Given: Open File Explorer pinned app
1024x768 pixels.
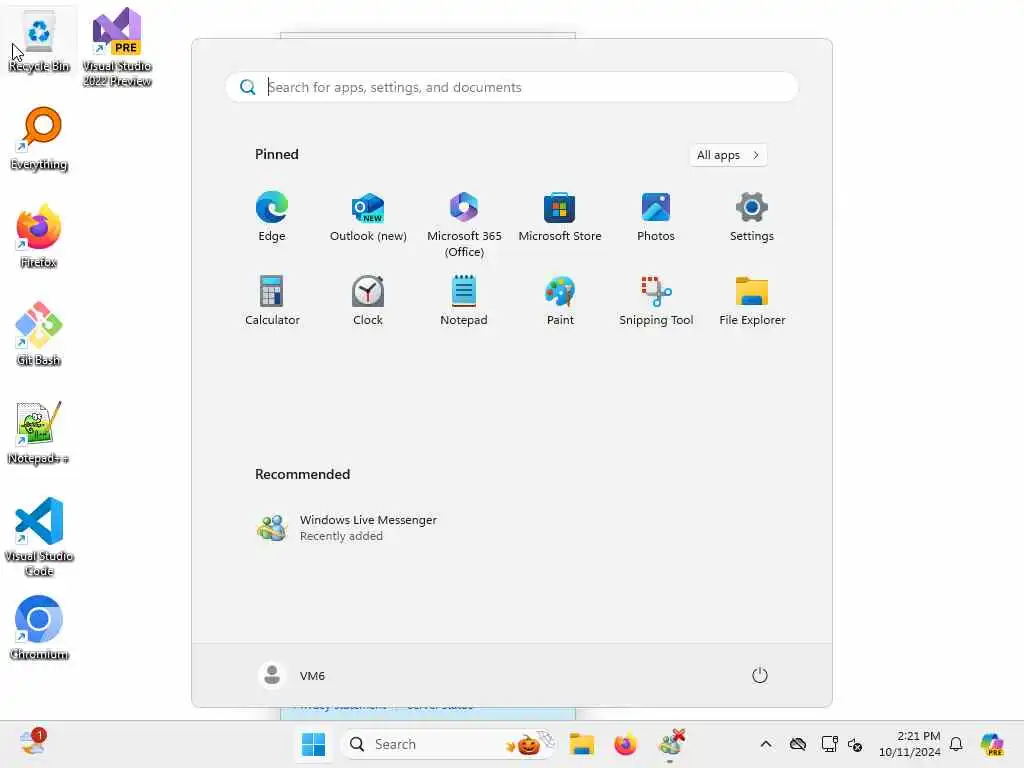Looking at the screenshot, I should pos(752,301).
